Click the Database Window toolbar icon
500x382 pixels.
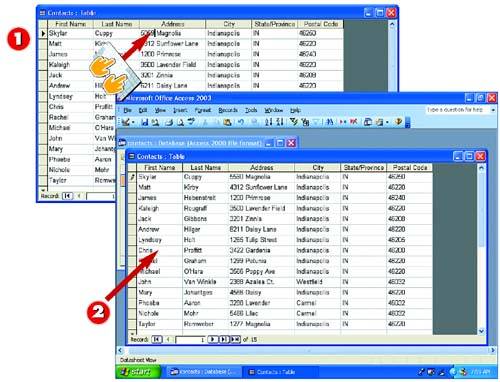tap(367, 122)
